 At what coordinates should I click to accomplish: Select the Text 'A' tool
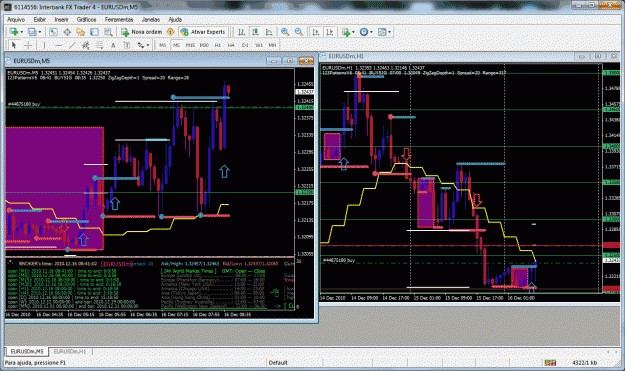[x=113, y=45]
